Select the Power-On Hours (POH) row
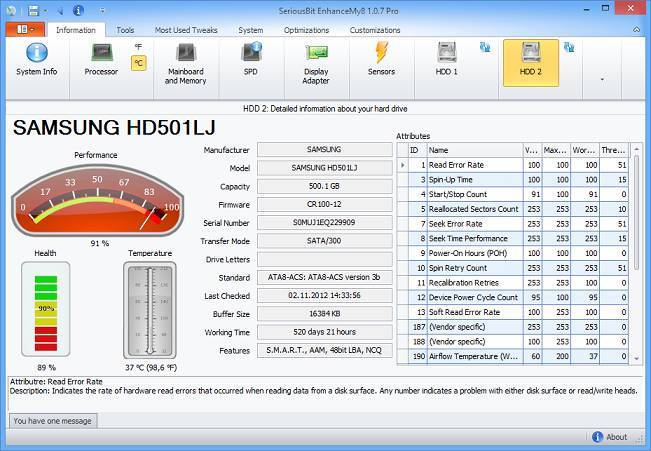 (513, 253)
